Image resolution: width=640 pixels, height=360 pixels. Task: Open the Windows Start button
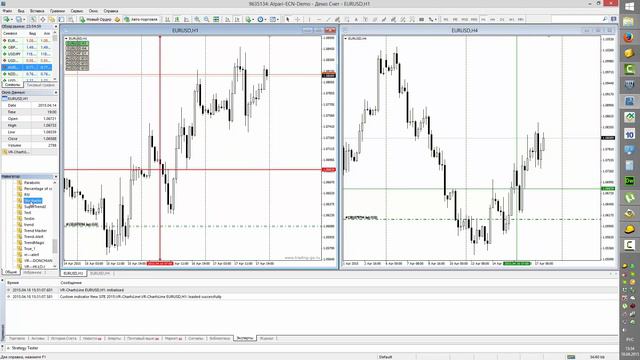629,6
